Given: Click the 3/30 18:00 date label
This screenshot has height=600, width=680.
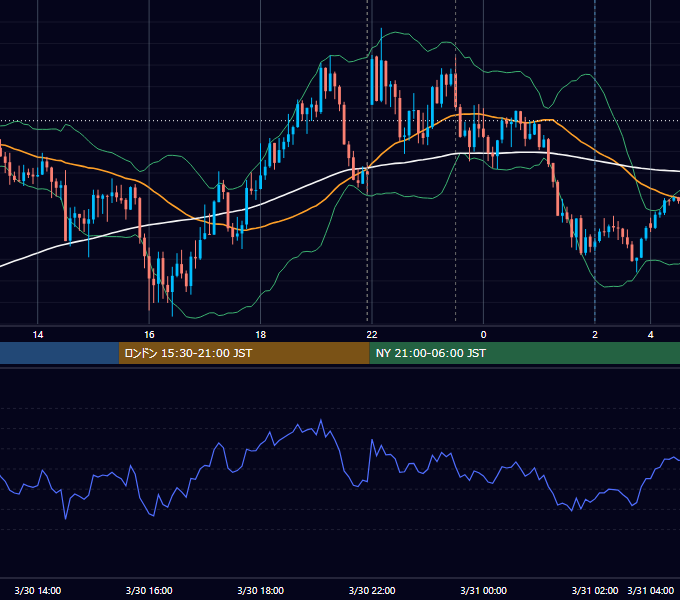Looking at the screenshot, I should [261, 590].
